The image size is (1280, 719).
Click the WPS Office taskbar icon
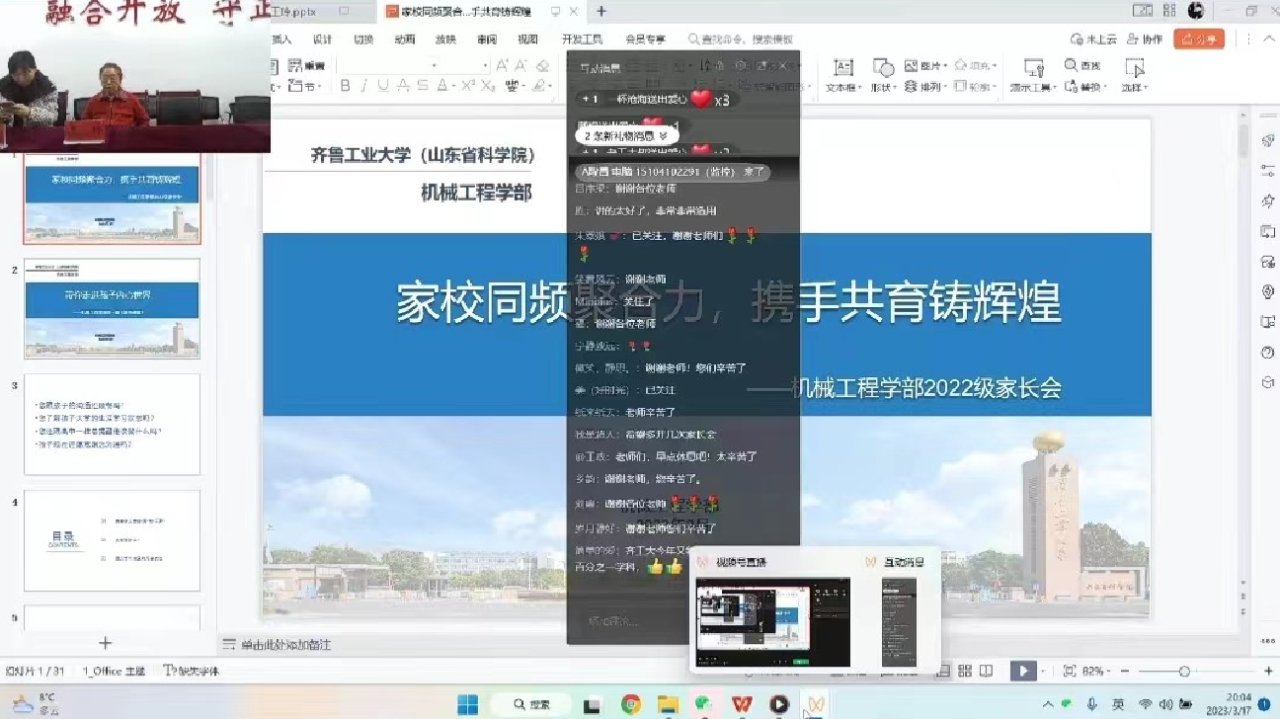742,705
